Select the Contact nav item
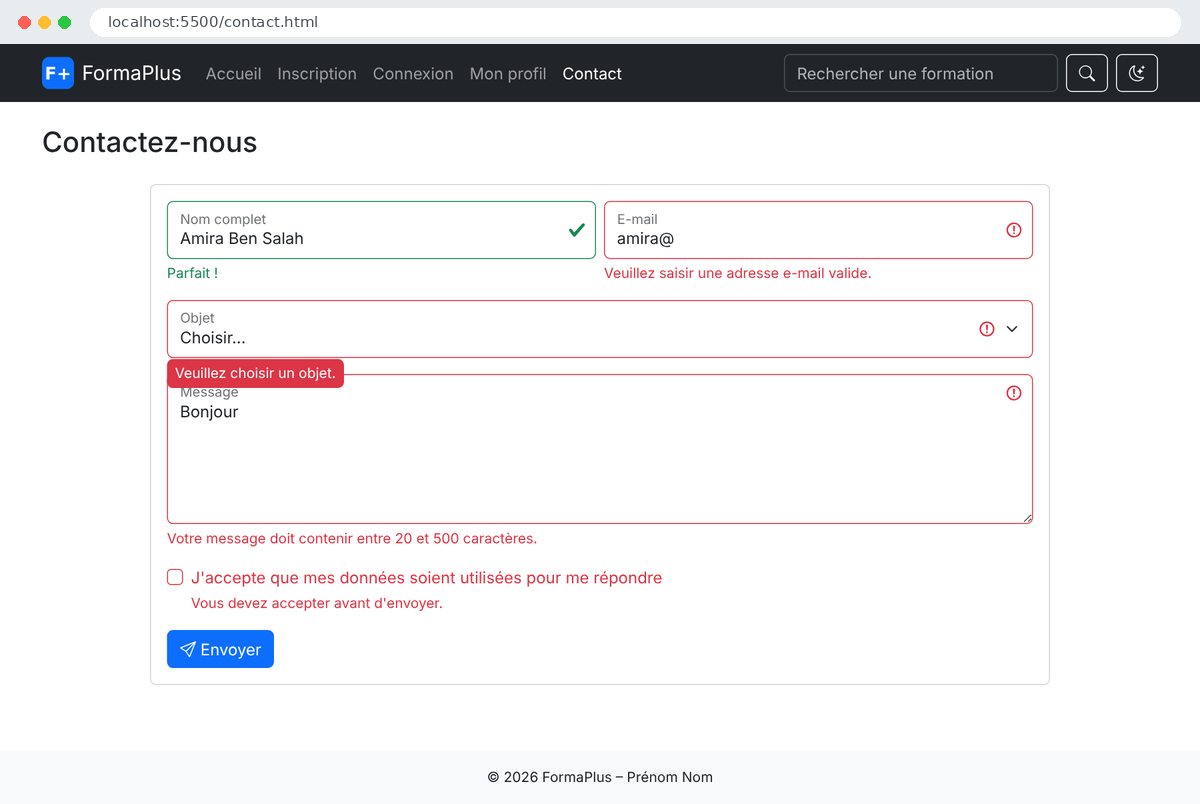Image resolution: width=1200 pixels, height=804 pixels. click(592, 73)
